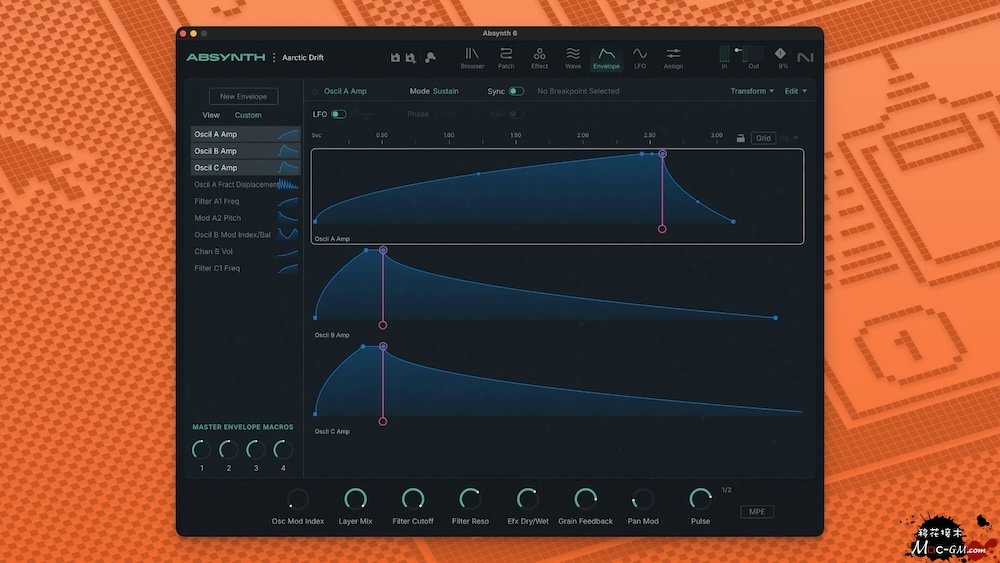Select the Envelope tab
The height and width of the screenshot is (563, 1000).
coord(606,58)
